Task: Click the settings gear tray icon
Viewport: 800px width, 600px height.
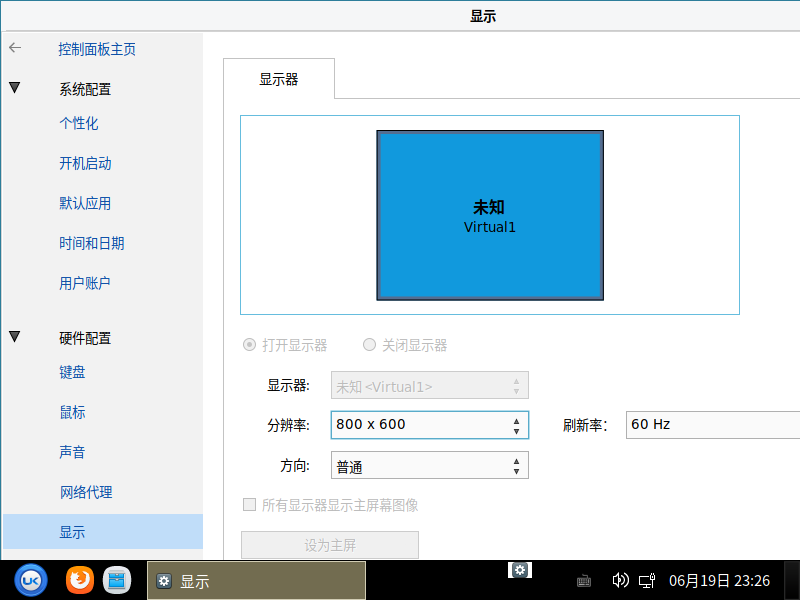Action: pyautogui.click(x=520, y=570)
